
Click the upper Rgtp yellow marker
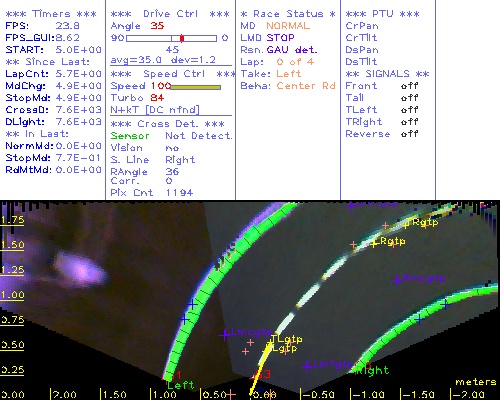click(x=406, y=225)
